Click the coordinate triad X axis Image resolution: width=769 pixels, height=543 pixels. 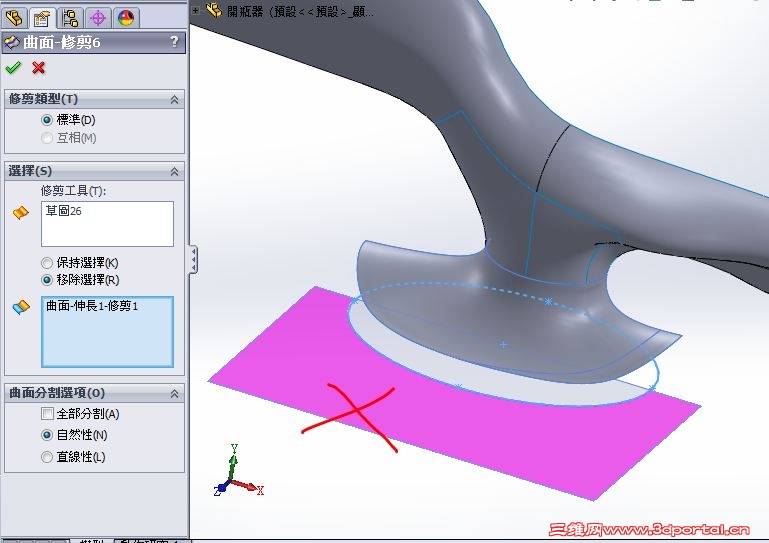tap(249, 487)
